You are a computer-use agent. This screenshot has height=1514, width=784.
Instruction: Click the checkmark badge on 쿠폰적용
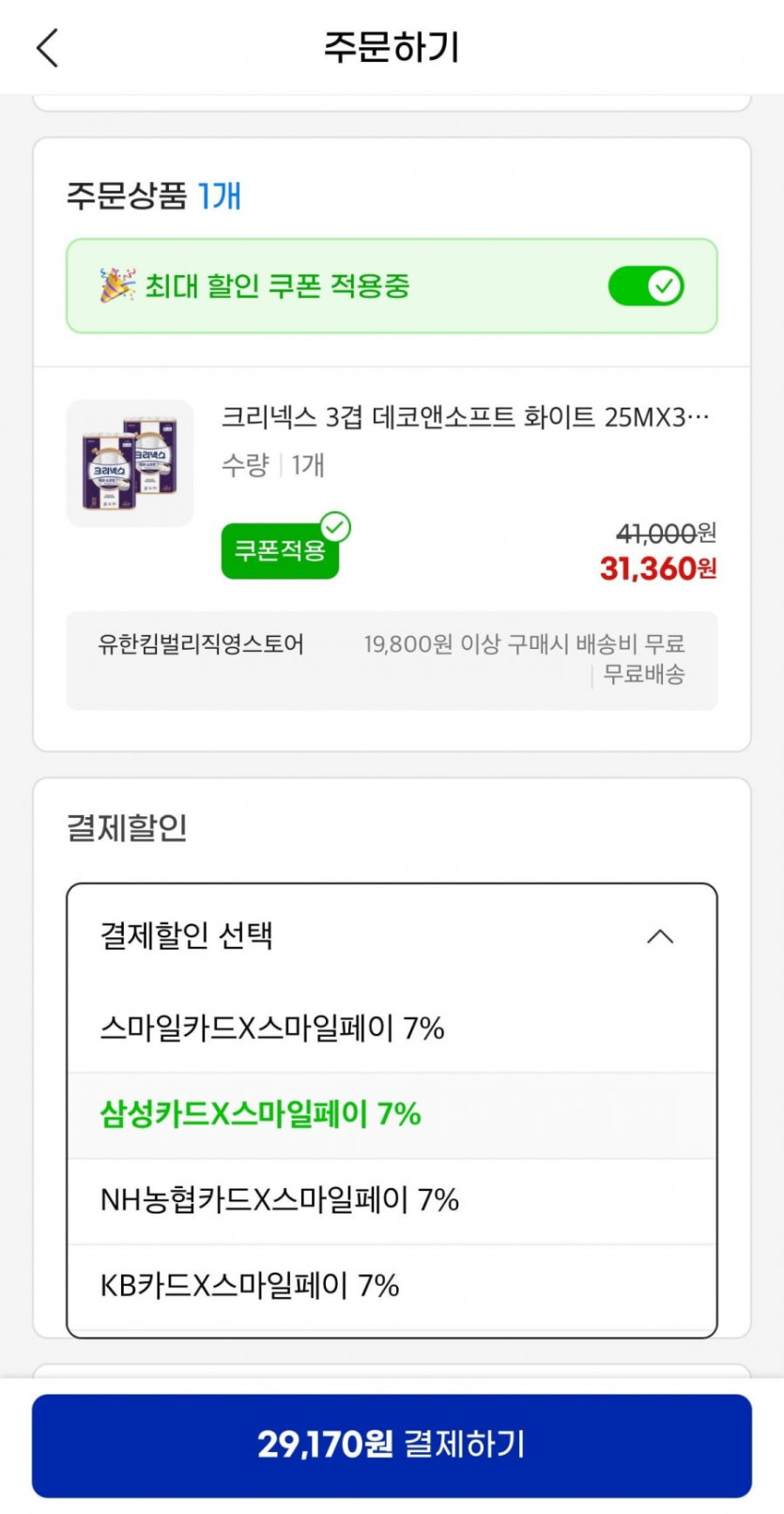tap(335, 528)
